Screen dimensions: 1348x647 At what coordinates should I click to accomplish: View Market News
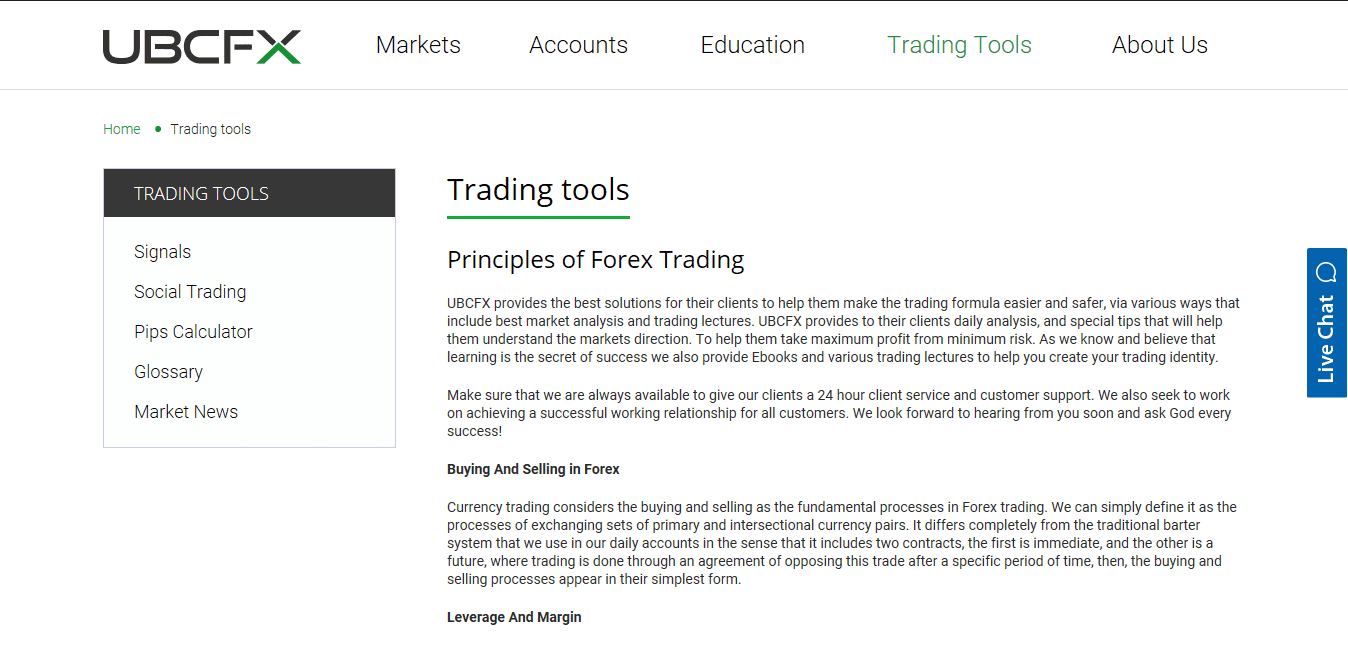click(186, 411)
